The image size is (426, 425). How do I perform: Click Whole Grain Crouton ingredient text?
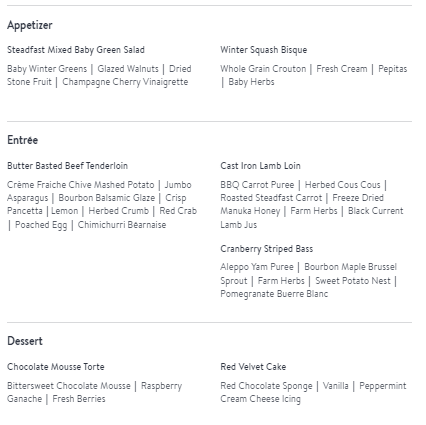(263, 69)
